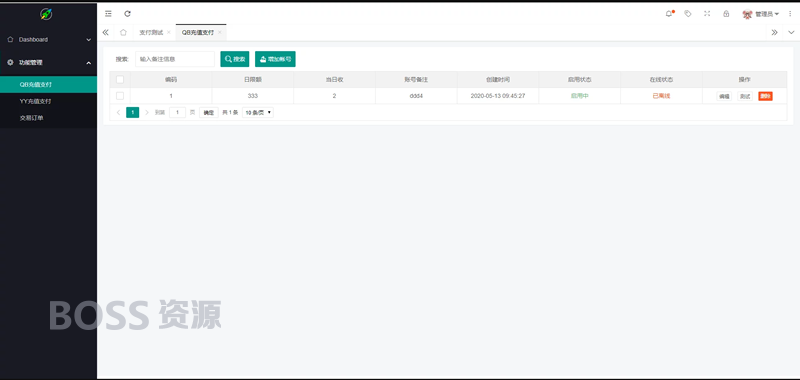800x380 pixels.
Task: Click the 2020-05-13 09:45:27 creation time cell
Action: click(497, 96)
